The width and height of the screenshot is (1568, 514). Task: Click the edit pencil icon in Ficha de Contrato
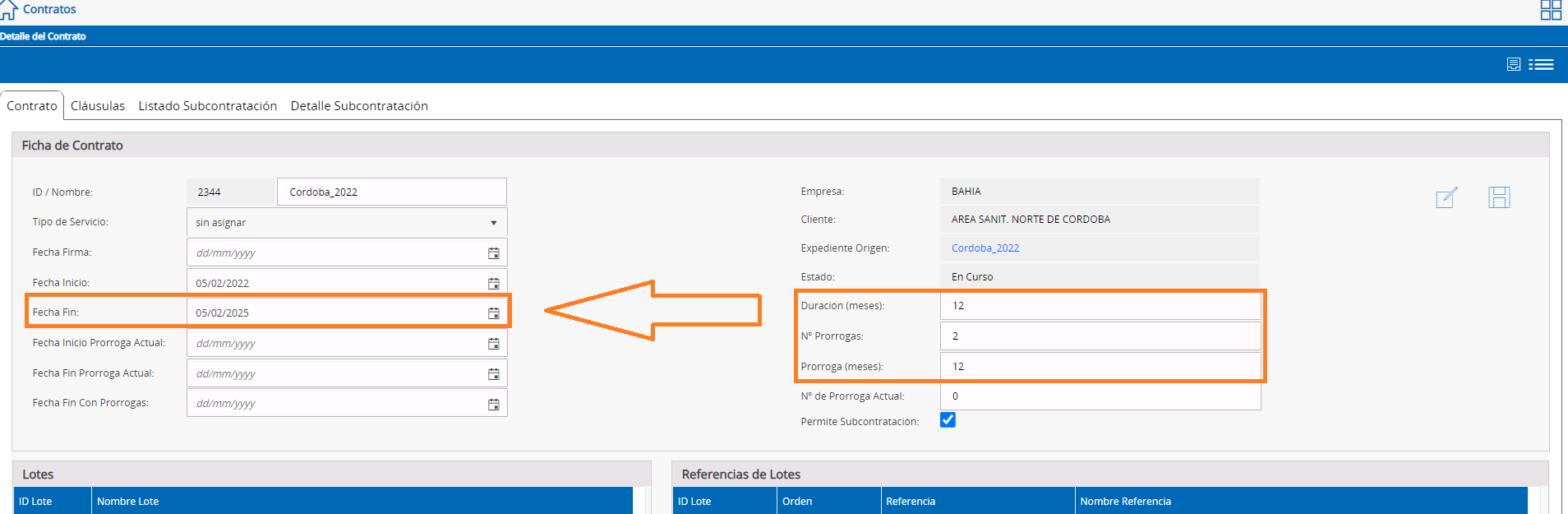(x=1446, y=197)
